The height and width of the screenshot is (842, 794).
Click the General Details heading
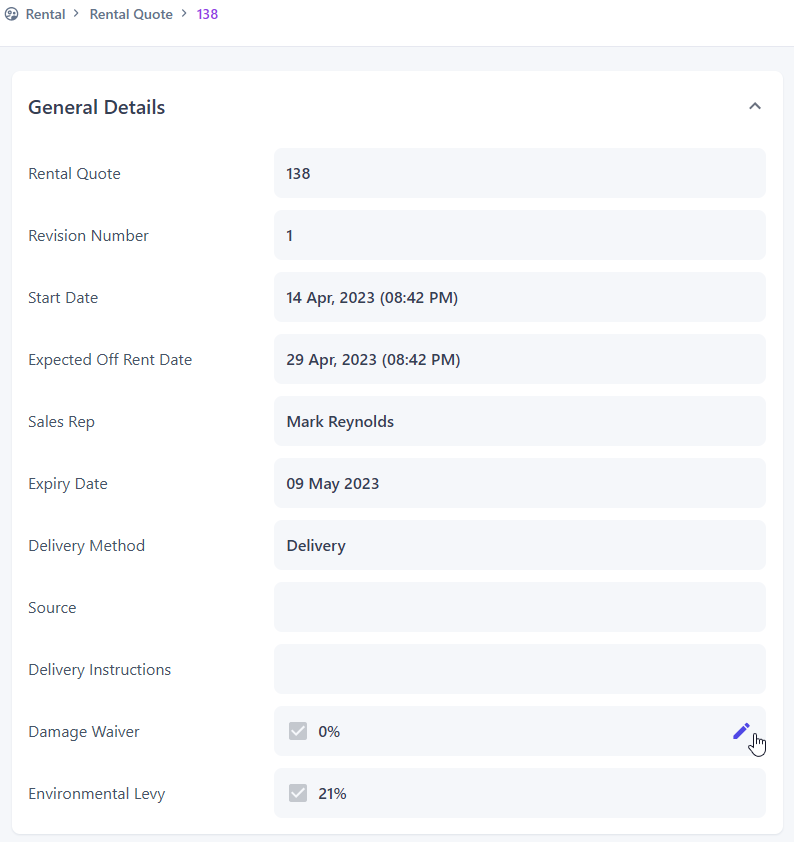pyautogui.click(x=97, y=107)
